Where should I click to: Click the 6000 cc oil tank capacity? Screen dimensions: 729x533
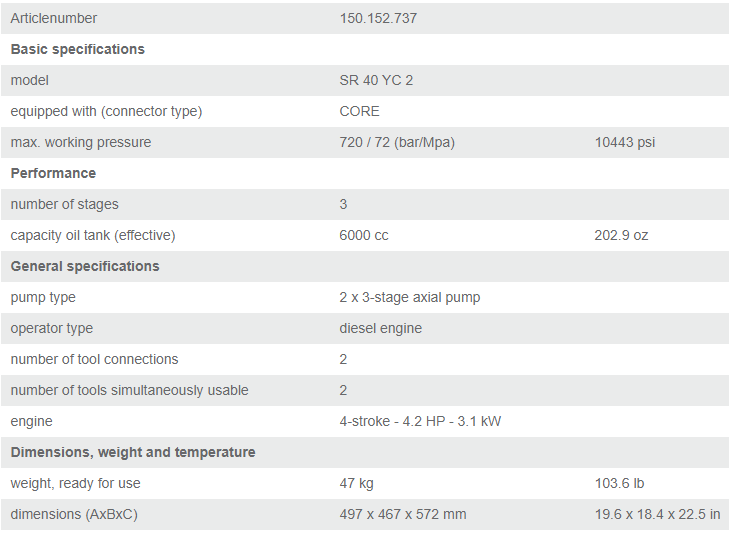(x=364, y=235)
